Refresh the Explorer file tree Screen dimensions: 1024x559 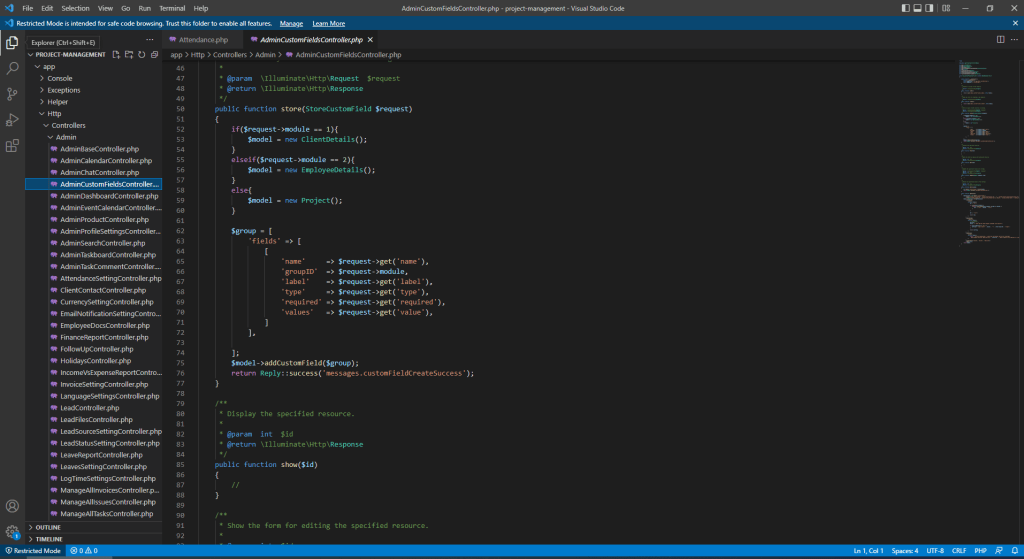141,55
